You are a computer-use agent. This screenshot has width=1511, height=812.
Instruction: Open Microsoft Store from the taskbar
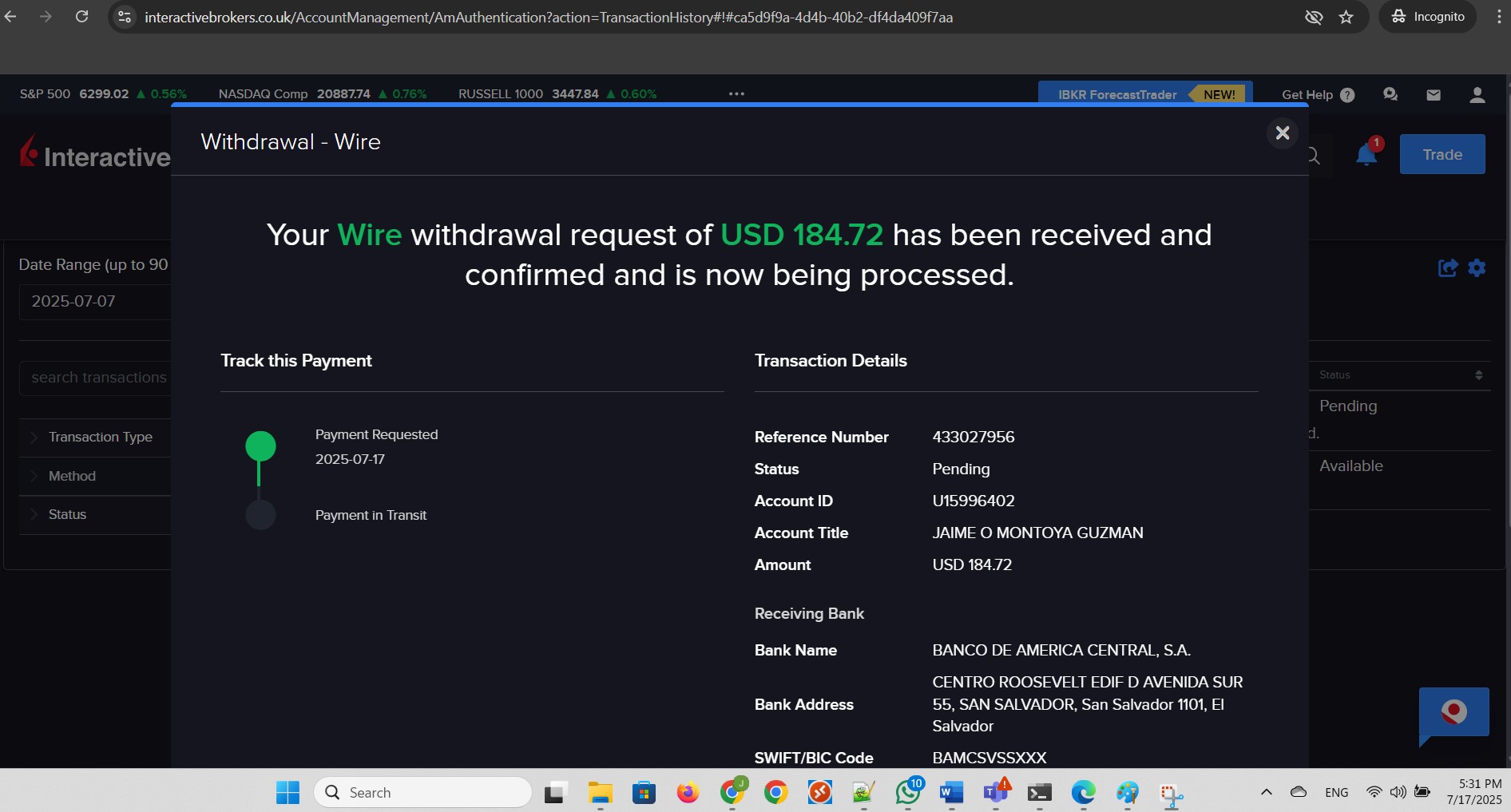[x=644, y=792]
